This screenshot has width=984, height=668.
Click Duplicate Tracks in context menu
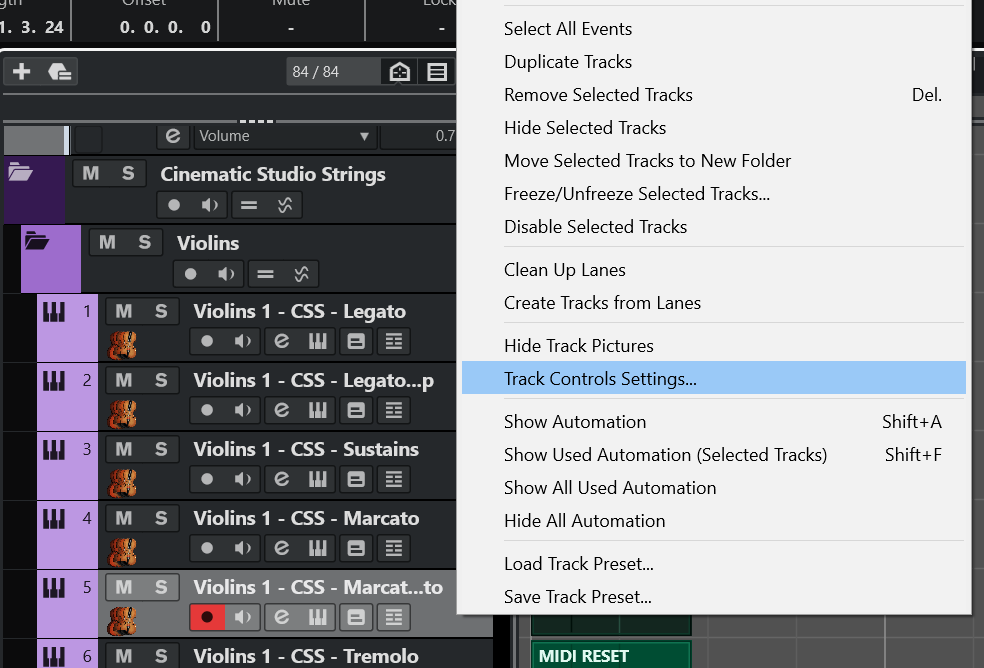coord(568,62)
